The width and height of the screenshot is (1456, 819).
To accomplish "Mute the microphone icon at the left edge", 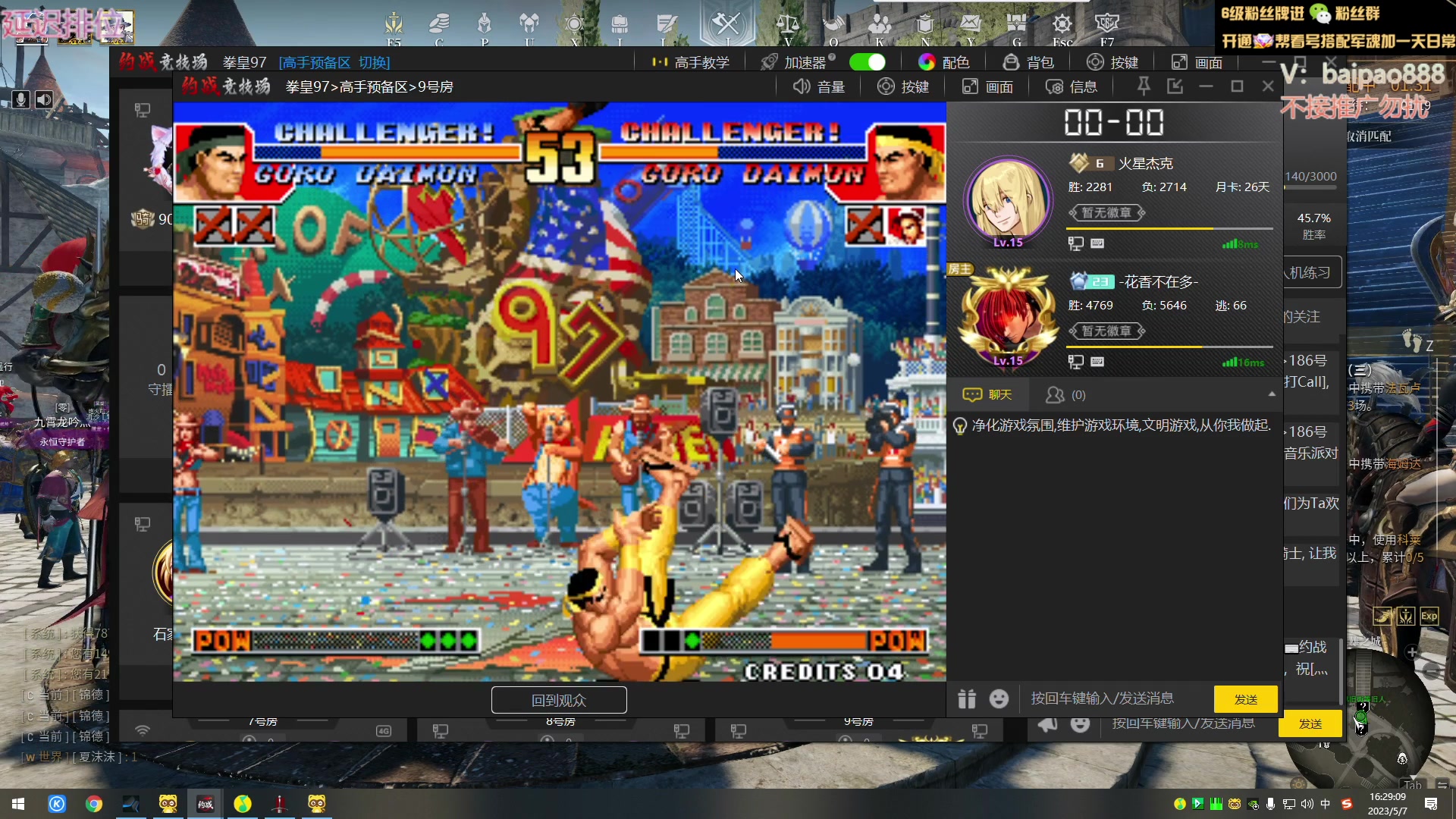I will click(x=20, y=99).
